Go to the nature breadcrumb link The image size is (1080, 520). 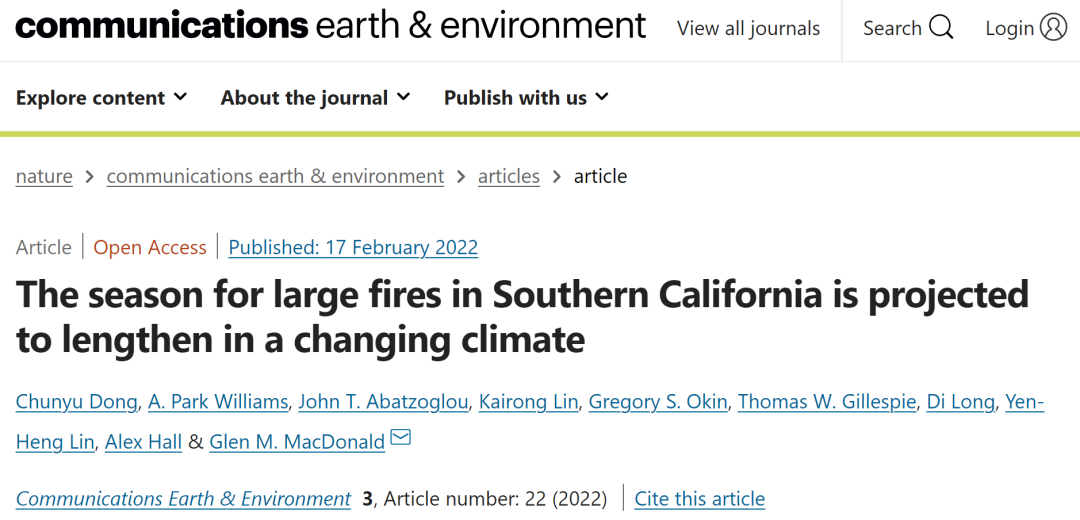[44, 176]
